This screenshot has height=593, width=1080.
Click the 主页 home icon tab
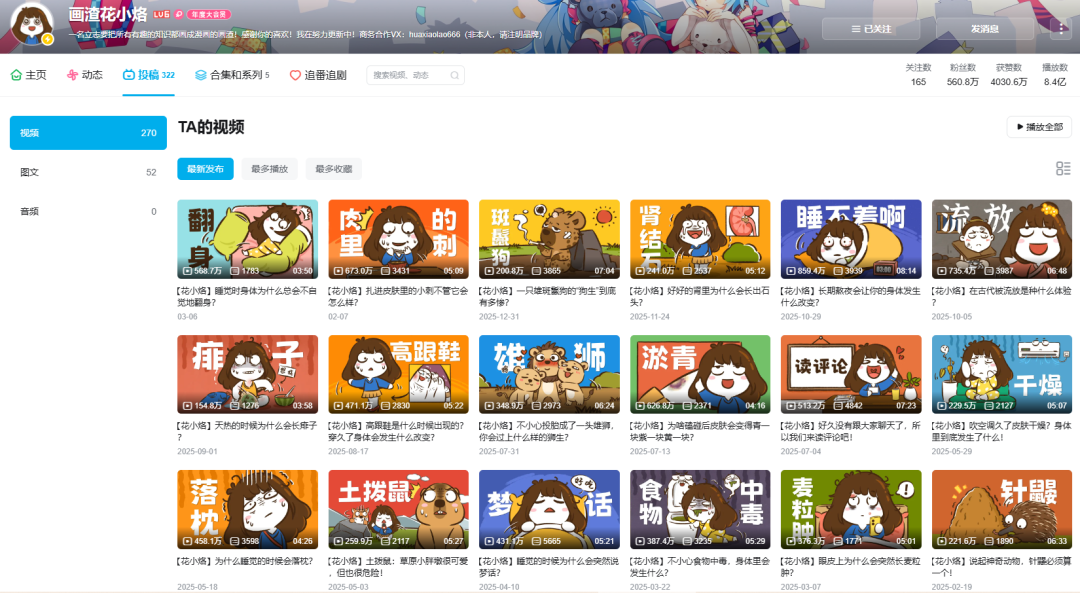tap(29, 75)
